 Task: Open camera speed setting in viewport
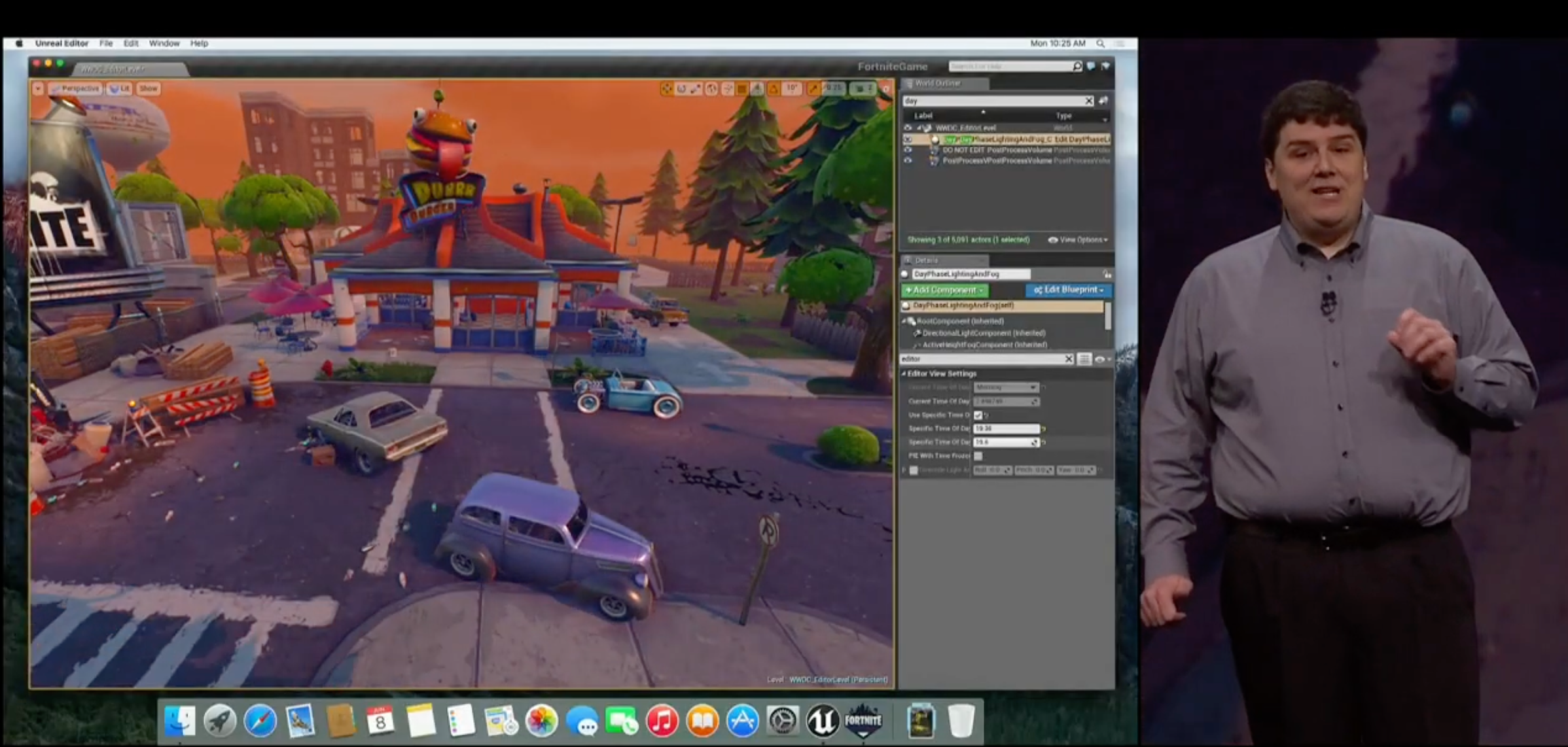863,88
